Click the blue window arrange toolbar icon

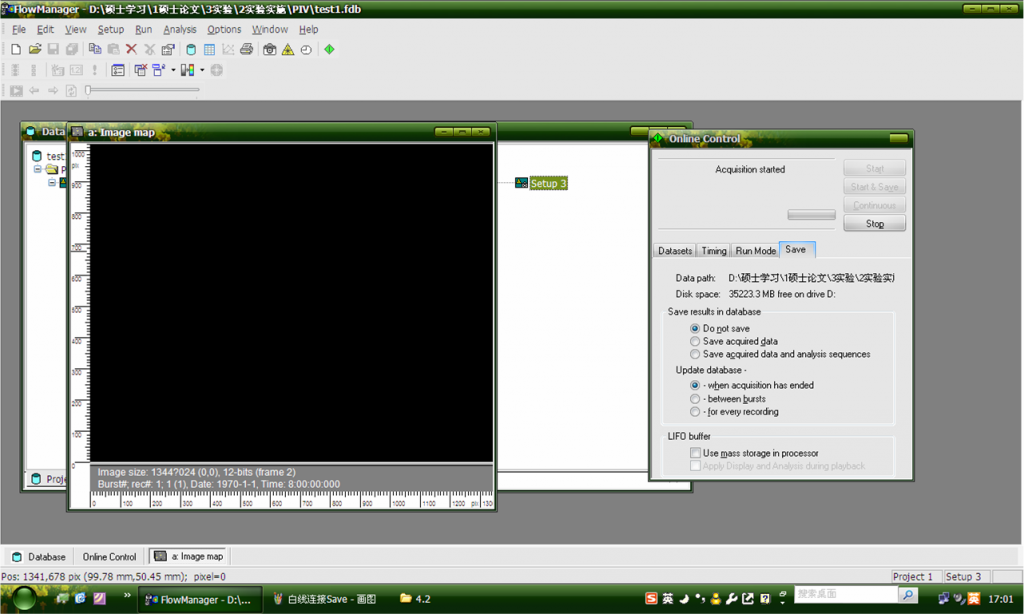(x=159, y=70)
